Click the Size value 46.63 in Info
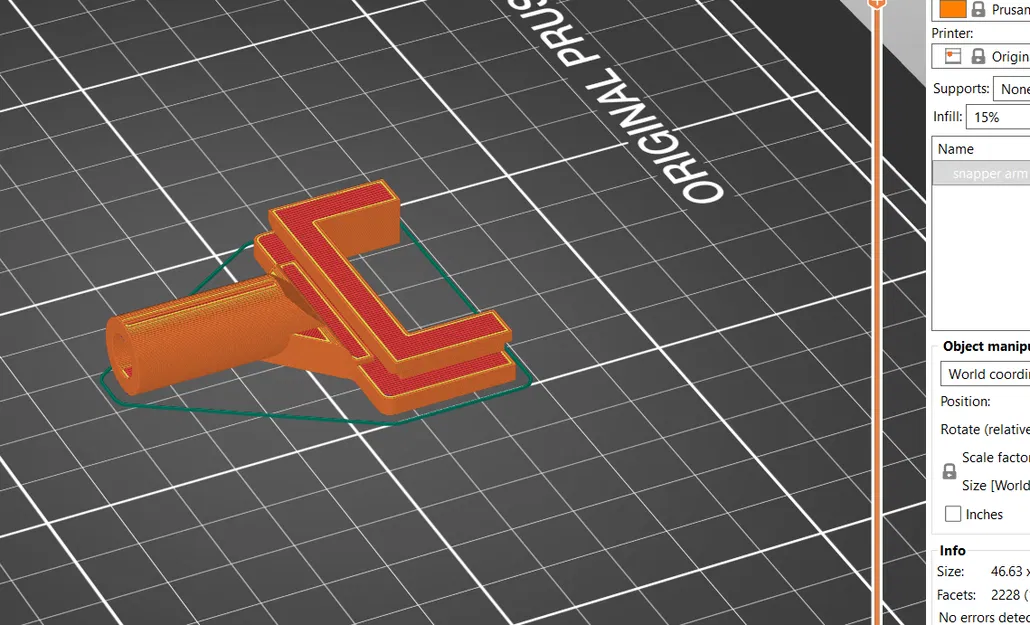 pyautogui.click(x=1006, y=571)
